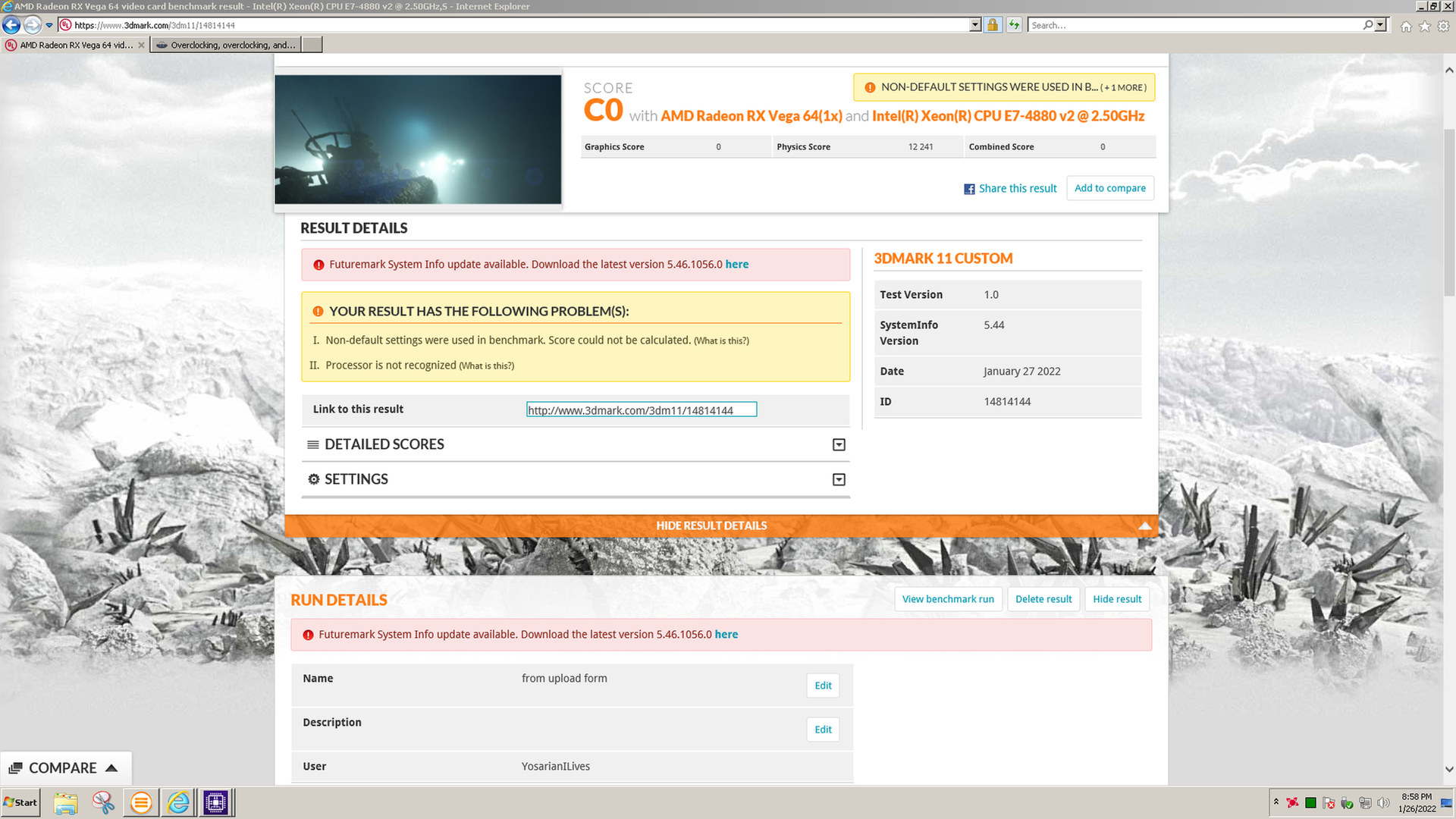Viewport: 1456px width, 819px height.
Task: Click username YosarianILives
Action: [556, 767]
